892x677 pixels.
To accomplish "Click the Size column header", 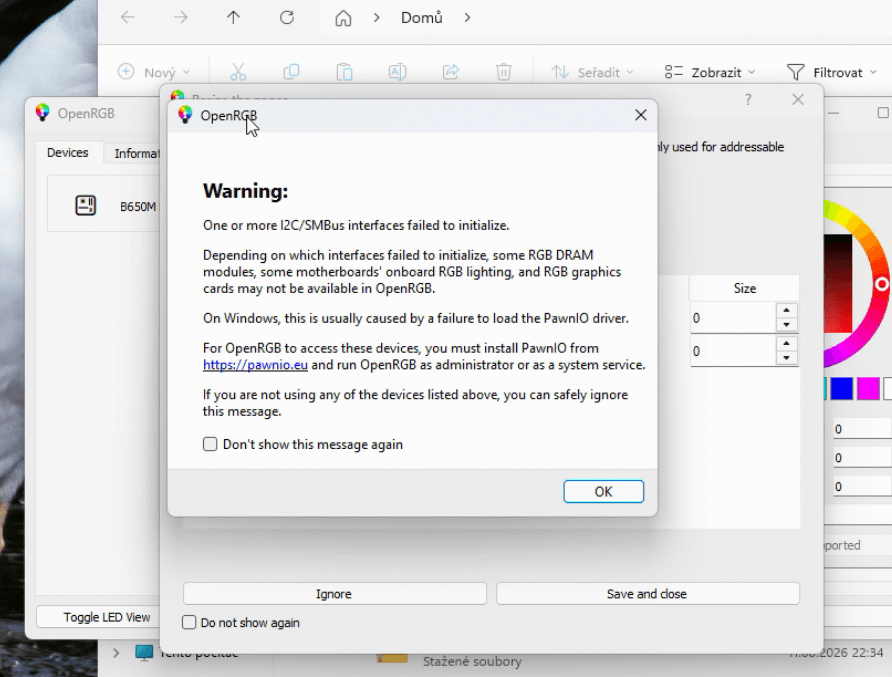I will 744,288.
